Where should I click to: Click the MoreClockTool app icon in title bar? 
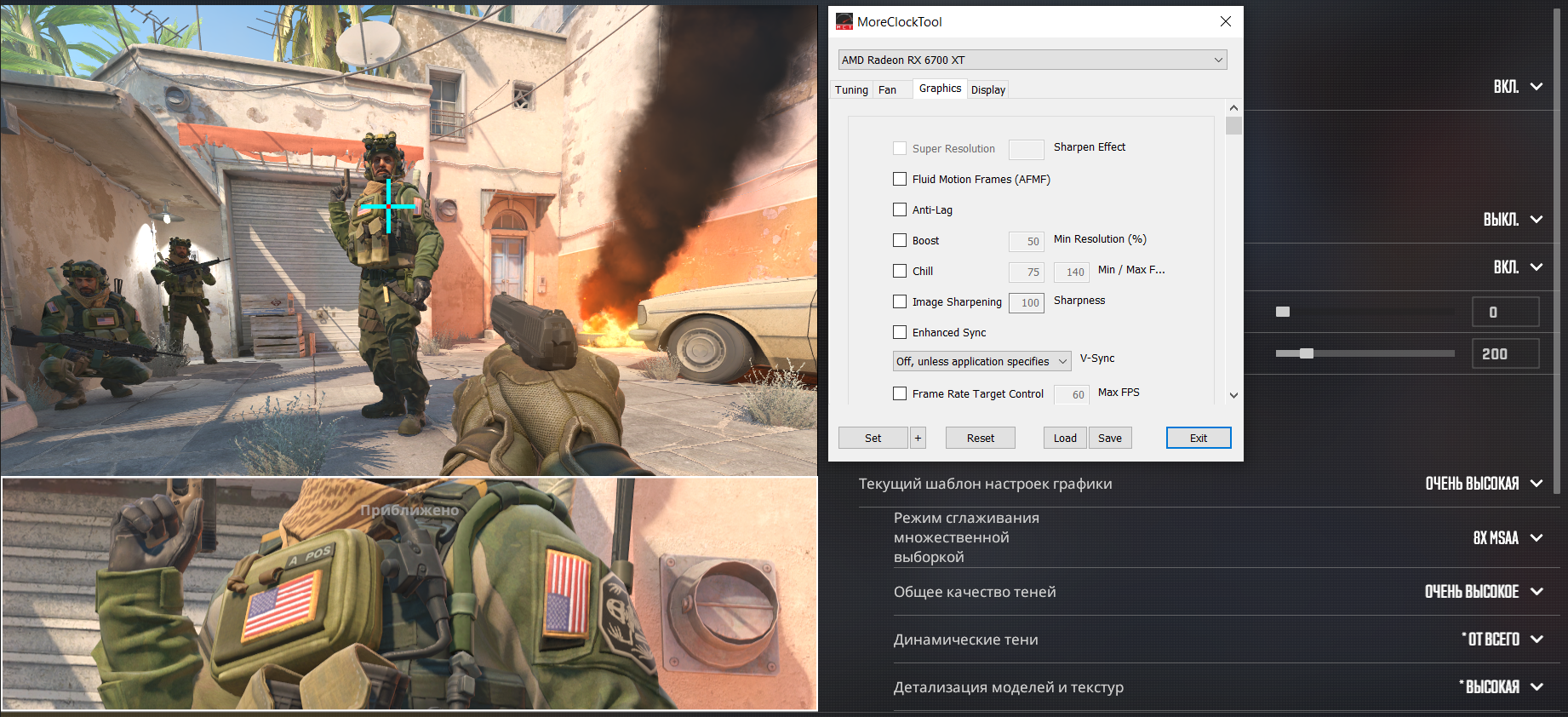844,22
